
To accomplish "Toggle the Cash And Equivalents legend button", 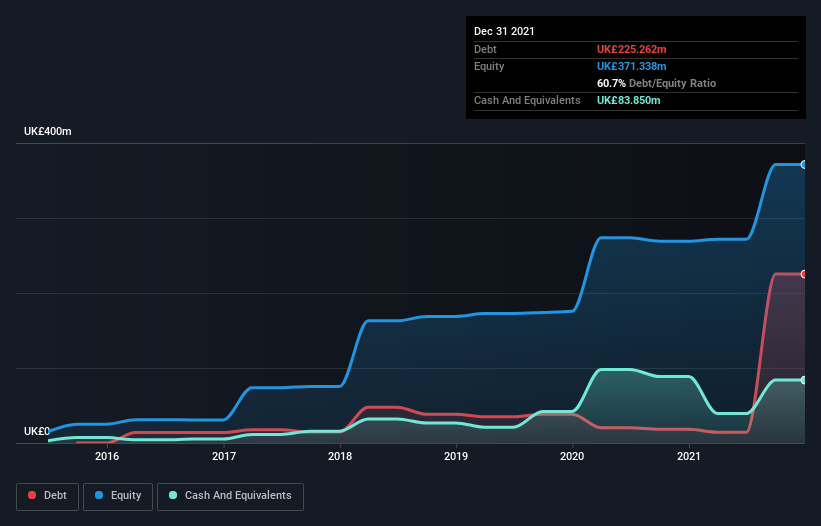I will tap(230, 496).
